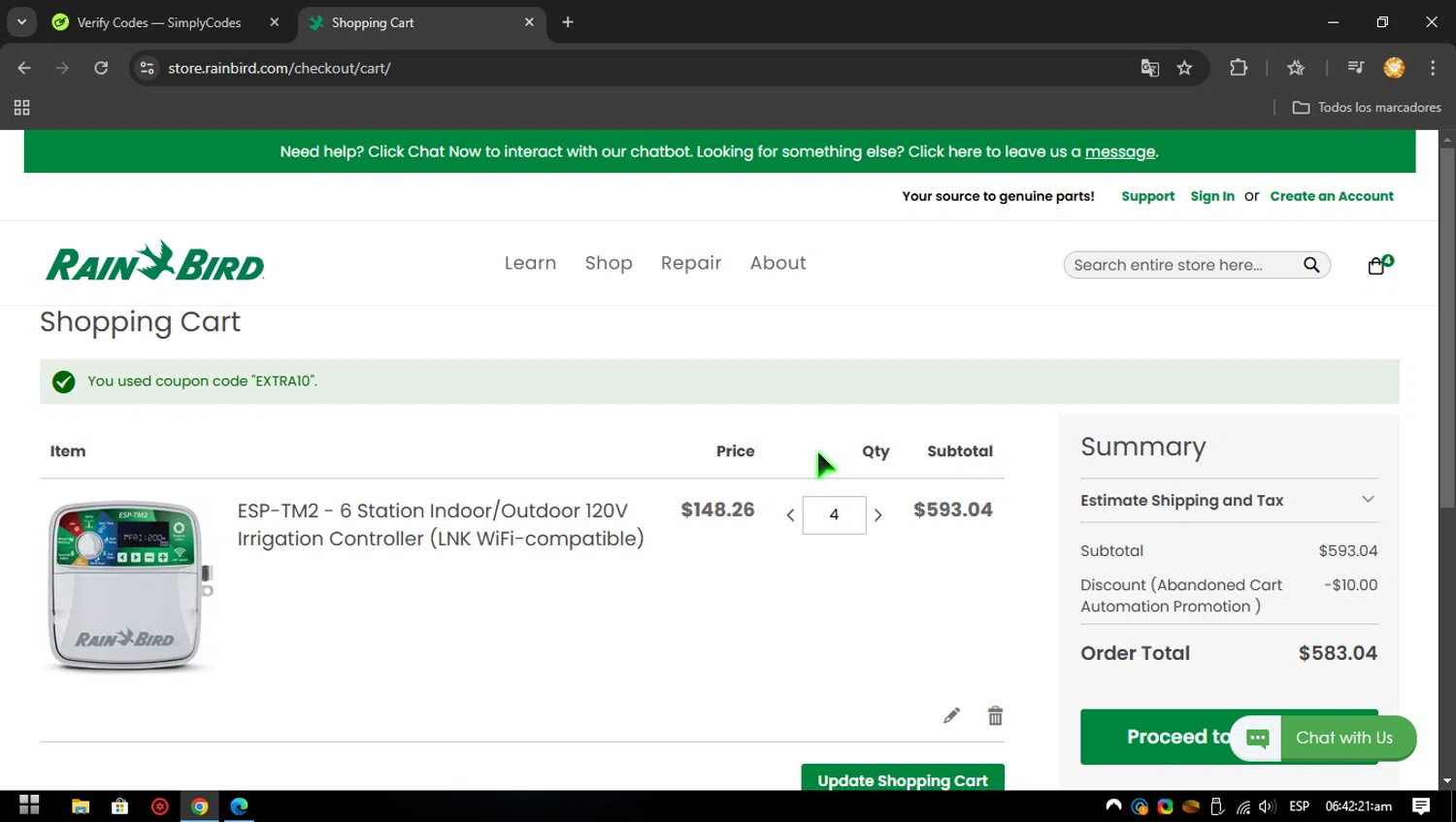The height and width of the screenshot is (822, 1456).
Task: Open the Windows Start menu
Action: pyautogui.click(x=29, y=806)
